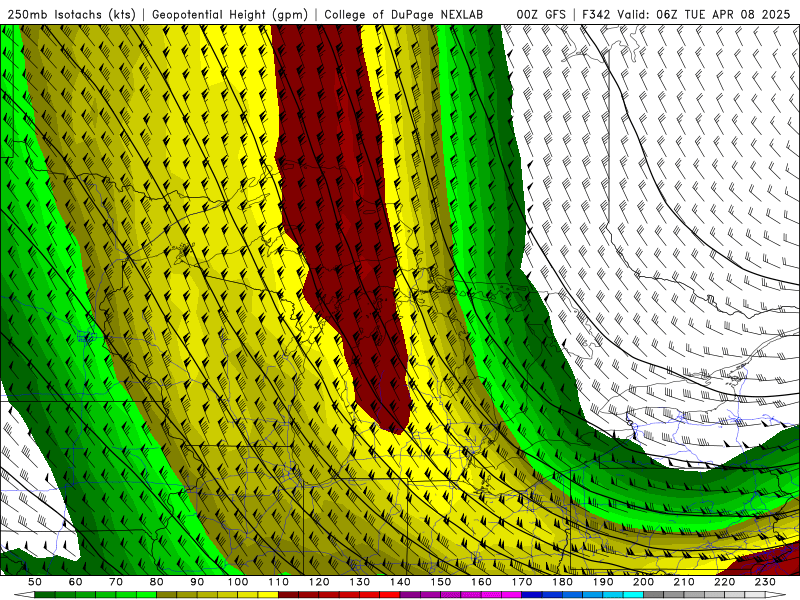Viewport: 800px width, 600px height.
Task: Click the '160' legend label
Action: pos(481,582)
